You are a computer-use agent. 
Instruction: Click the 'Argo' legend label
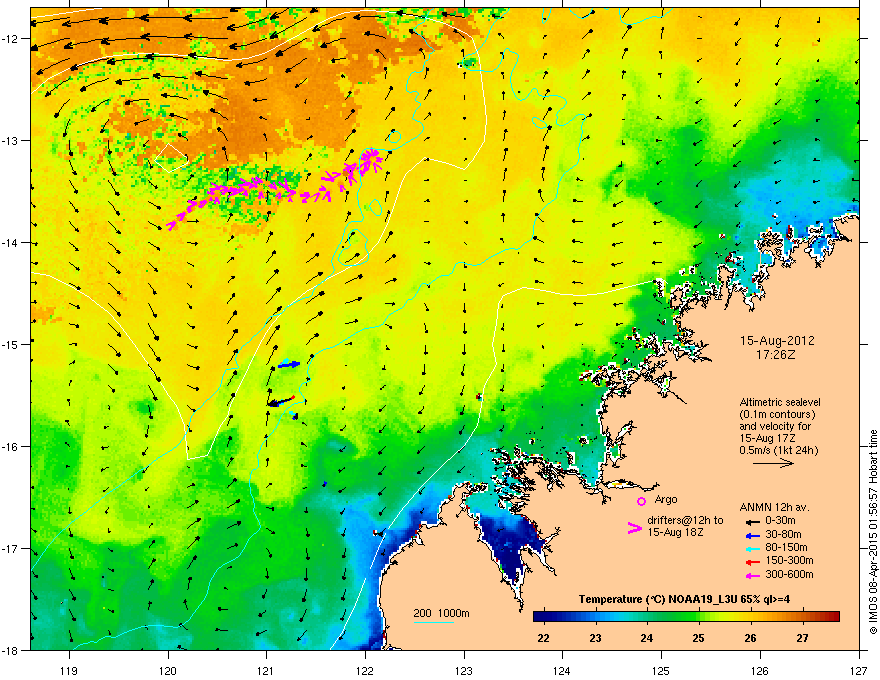point(666,499)
